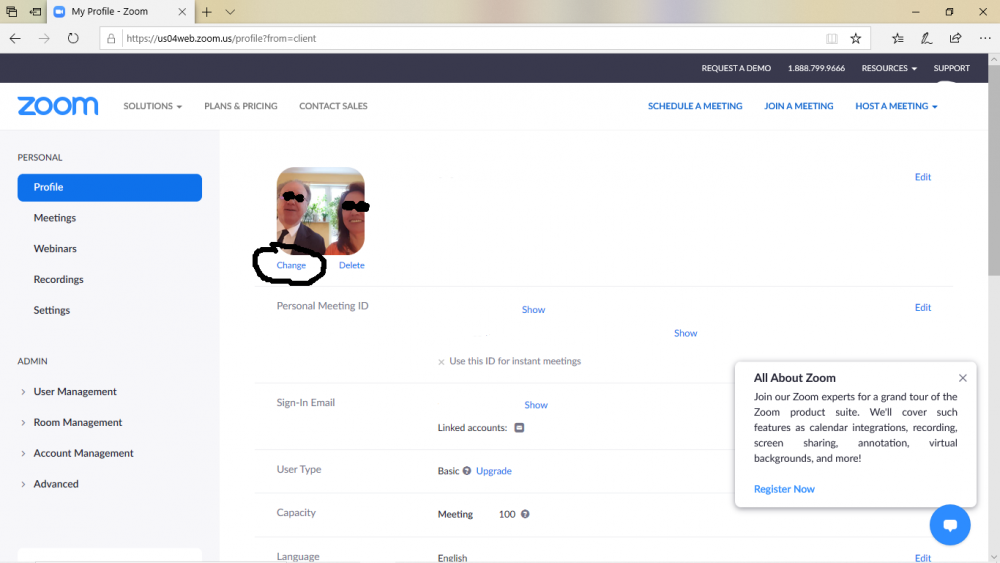Click Edit for Language row

point(923,558)
